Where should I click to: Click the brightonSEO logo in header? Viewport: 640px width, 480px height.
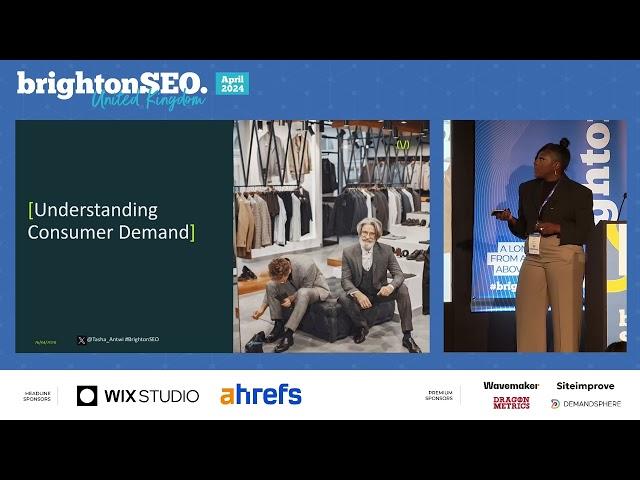click(x=111, y=84)
